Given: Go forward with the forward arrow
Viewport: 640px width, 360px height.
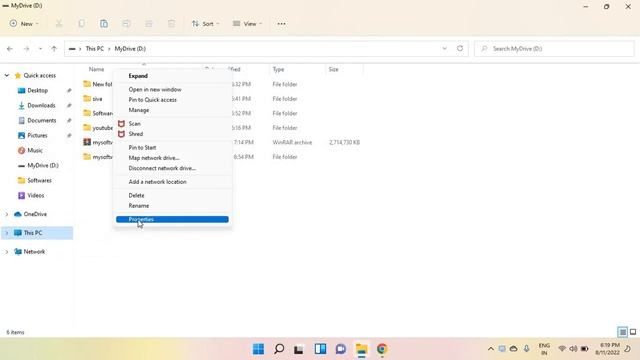Looking at the screenshot, I should coord(26,49).
